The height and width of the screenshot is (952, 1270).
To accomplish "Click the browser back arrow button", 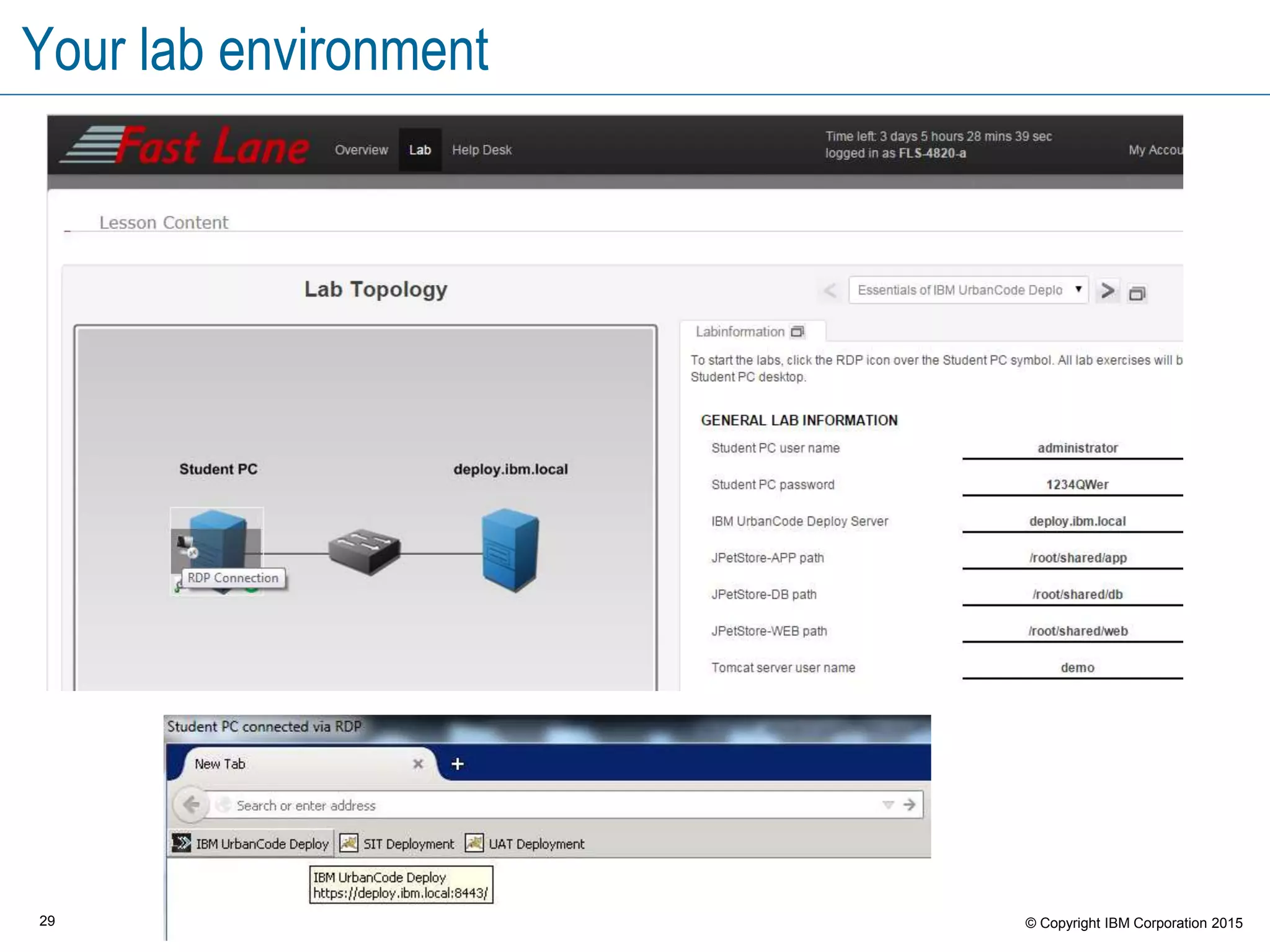I will pyautogui.click(x=191, y=804).
